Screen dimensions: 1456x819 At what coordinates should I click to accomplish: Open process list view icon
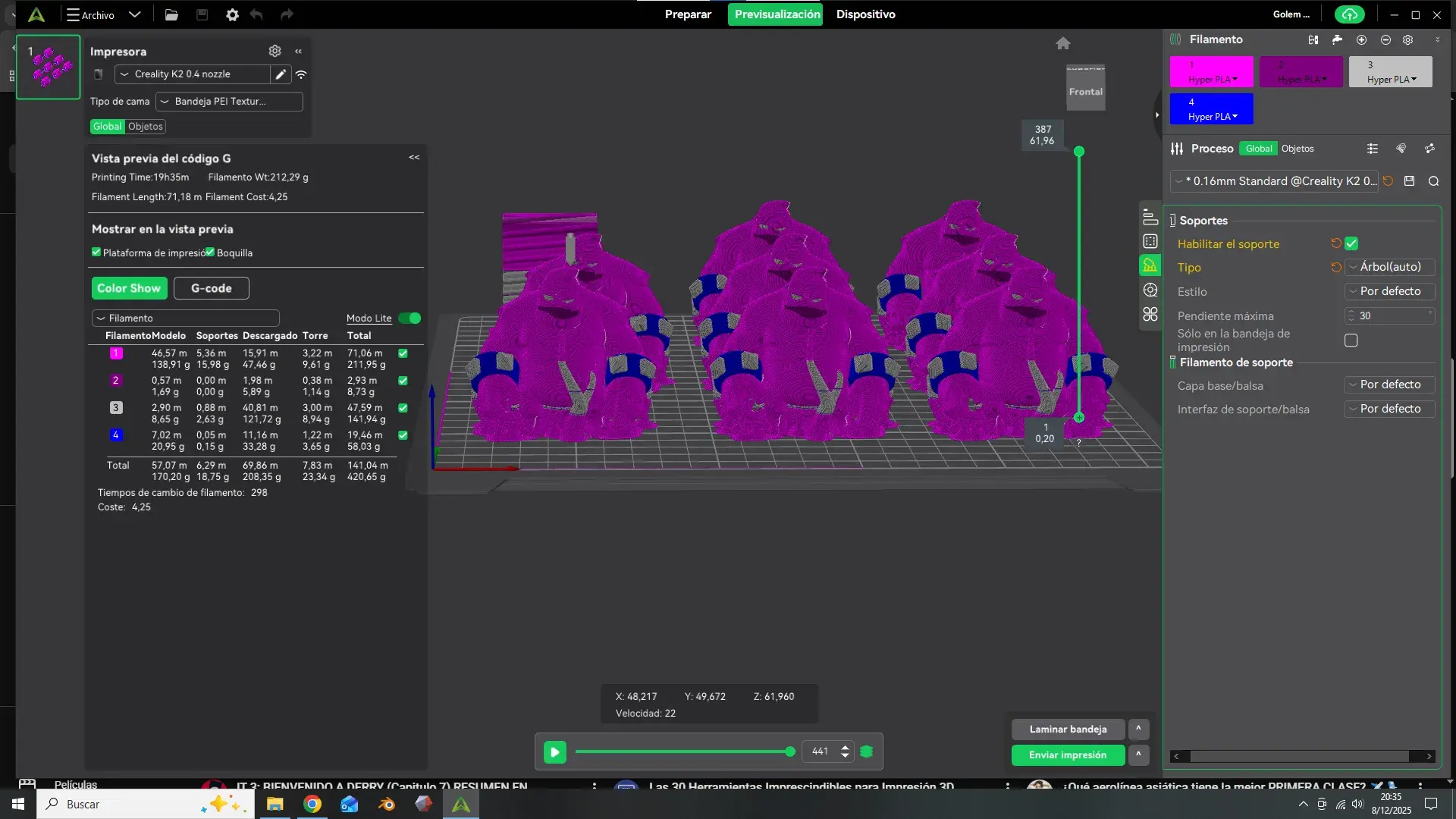pyautogui.click(x=1373, y=149)
